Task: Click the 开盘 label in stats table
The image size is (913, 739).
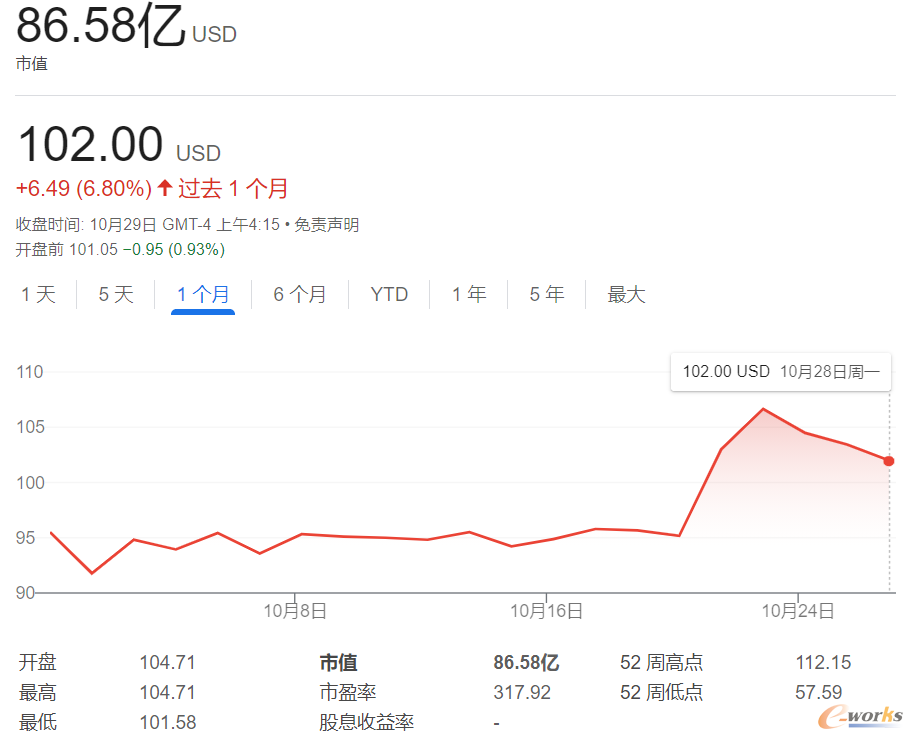Action: click(38, 663)
